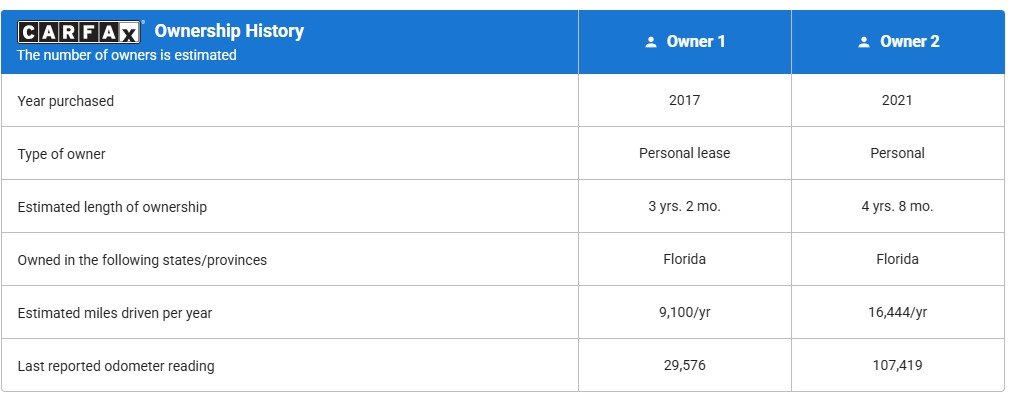Click the Ownership History title

pos(229,31)
